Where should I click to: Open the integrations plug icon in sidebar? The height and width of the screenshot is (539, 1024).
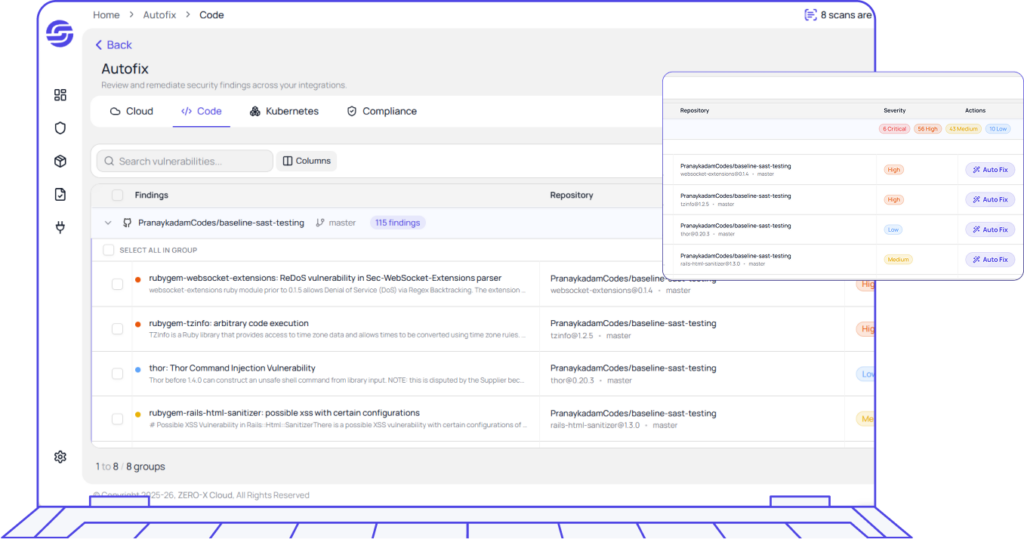60,227
